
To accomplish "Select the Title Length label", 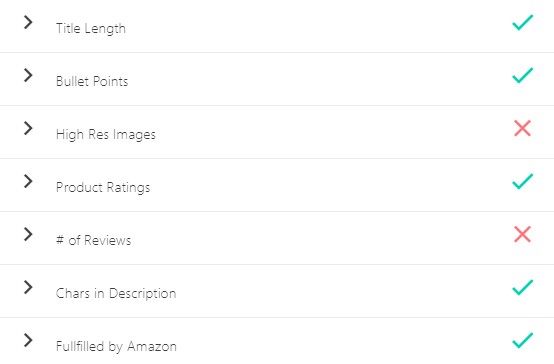I will coord(91,29).
